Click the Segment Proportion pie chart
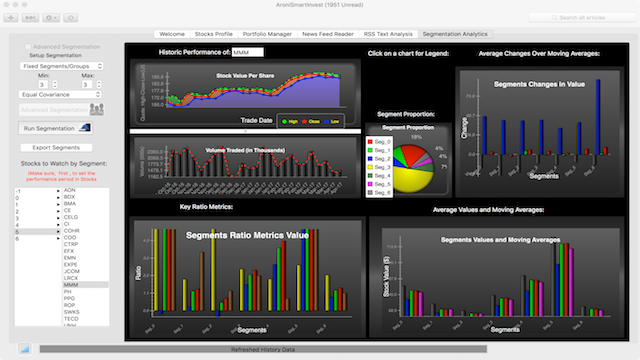This screenshot has width=640, height=360. [x=412, y=167]
